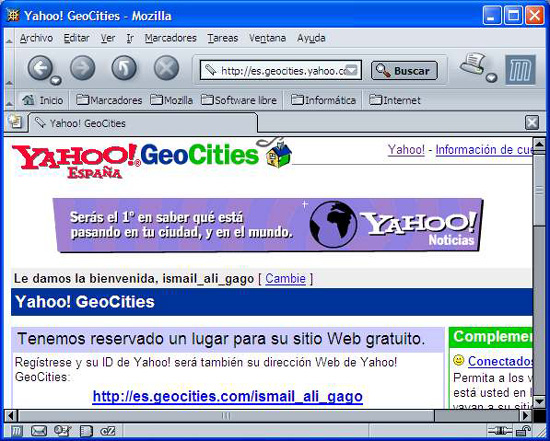
Task: Click the vertical scrollbar thumb
Action: [539, 189]
